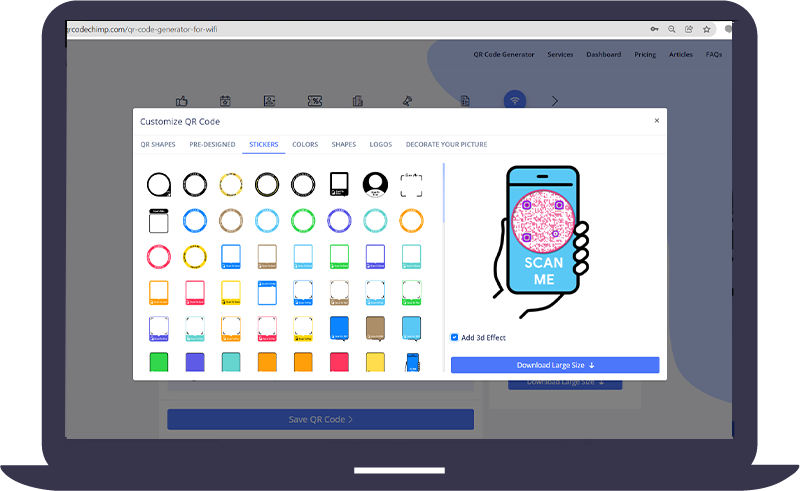Select the megaphone QR category icon
This screenshot has height=491, width=800.
(x=407, y=101)
